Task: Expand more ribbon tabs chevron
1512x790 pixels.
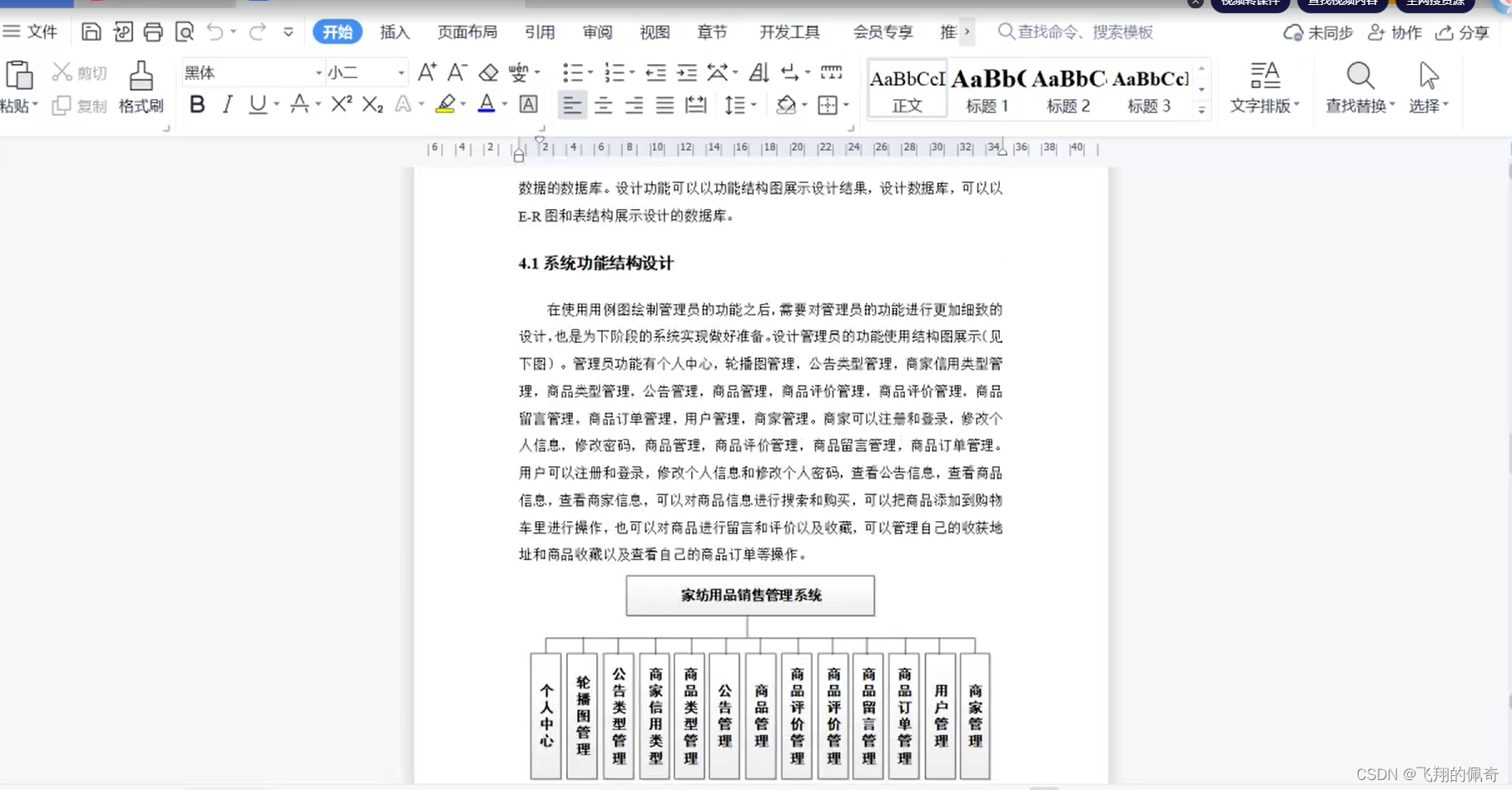Action: pyautogui.click(x=967, y=32)
